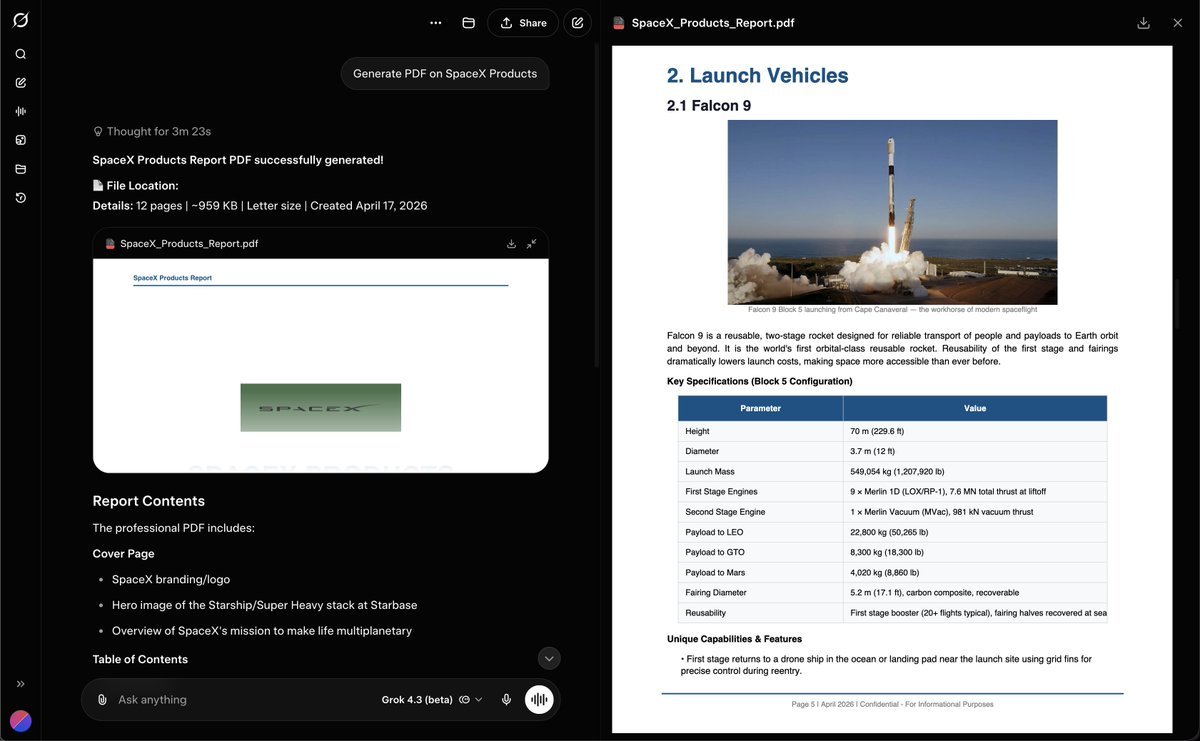Expand the PDF attachment card to fullscreen

(x=531, y=242)
